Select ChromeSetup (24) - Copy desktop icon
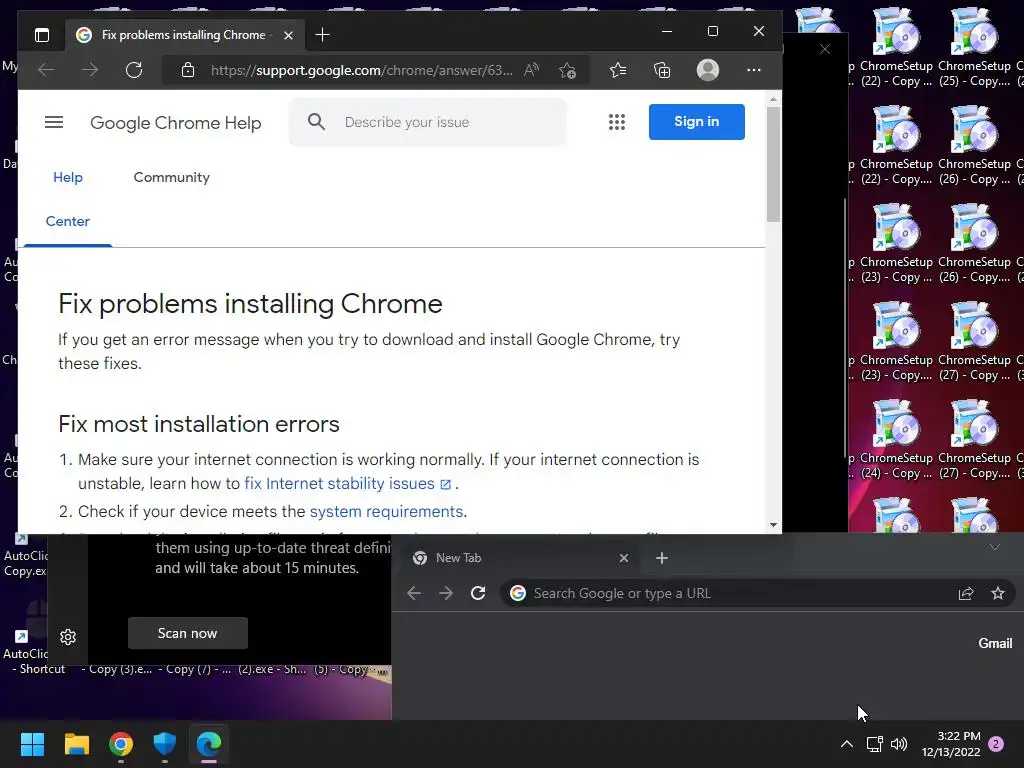Viewport: 1024px width, 768px height. click(x=896, y=440)
